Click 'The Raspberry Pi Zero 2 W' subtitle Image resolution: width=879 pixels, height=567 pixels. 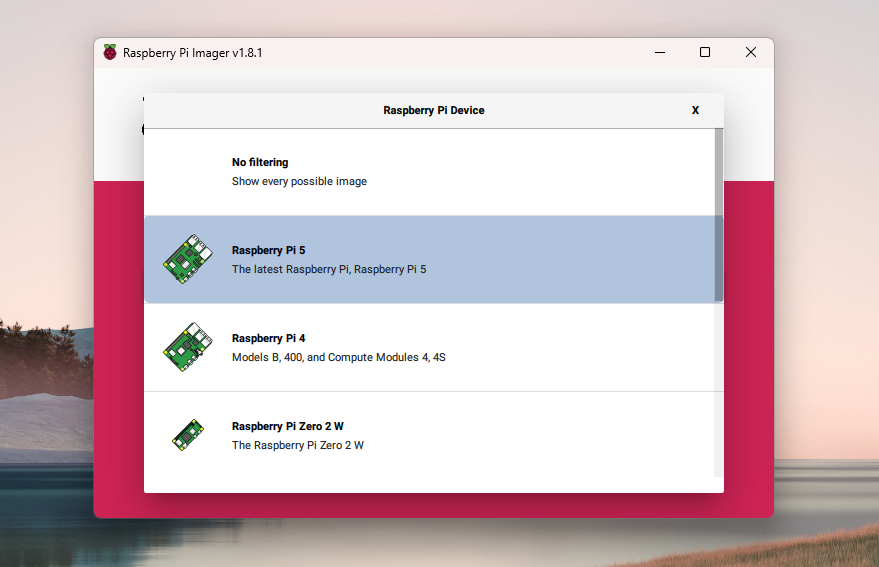298,445
